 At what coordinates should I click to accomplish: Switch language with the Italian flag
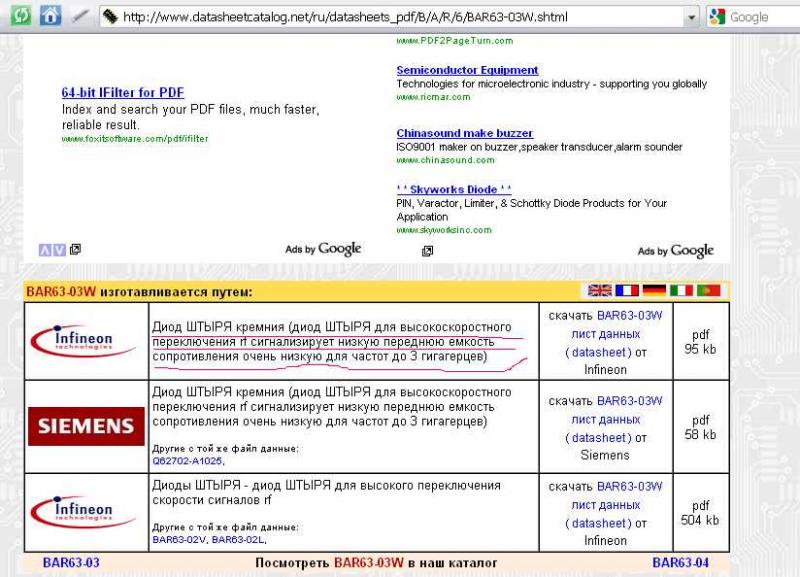pos(681,290)
